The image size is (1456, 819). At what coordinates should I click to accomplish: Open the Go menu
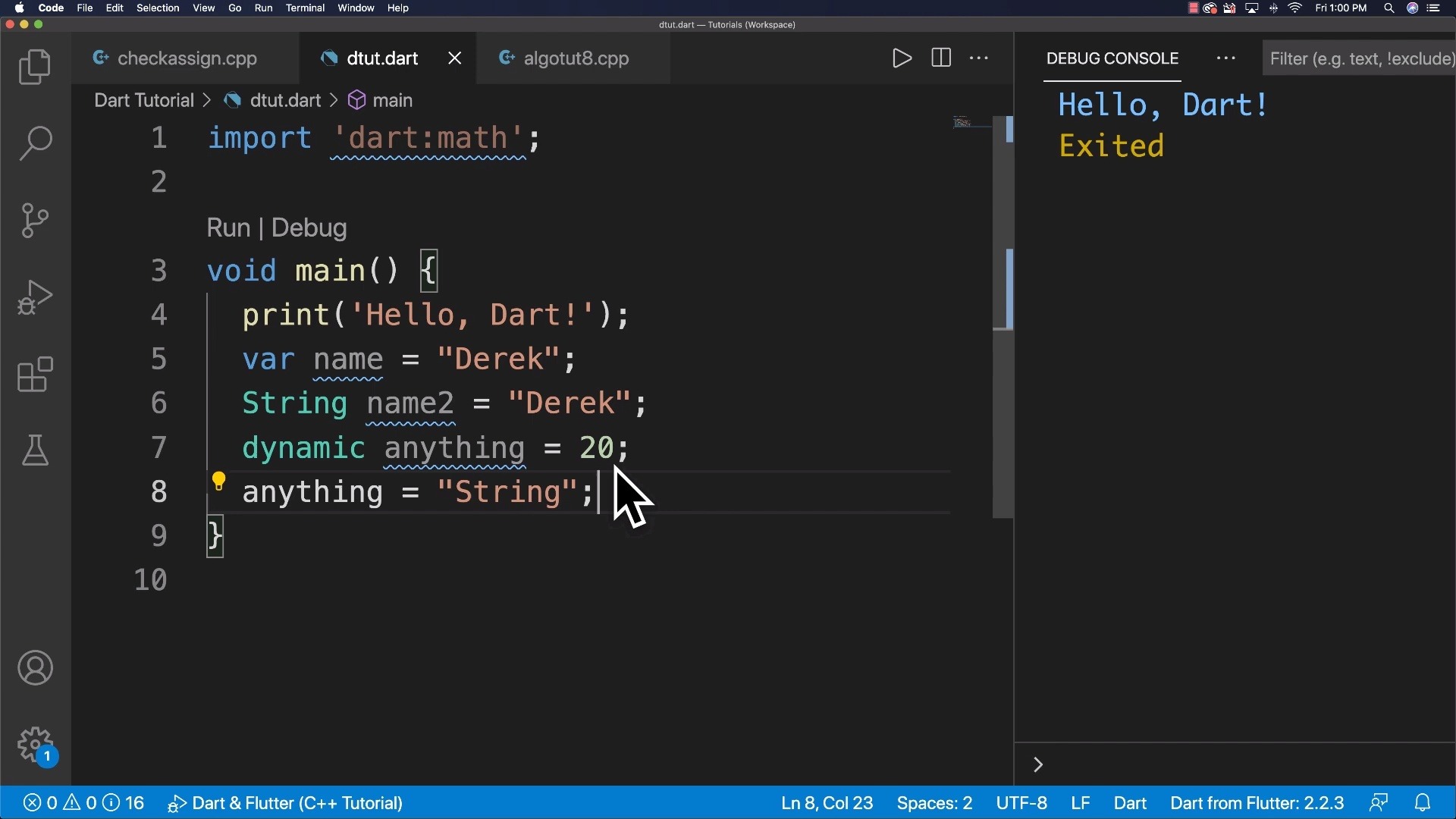[235, 8]
